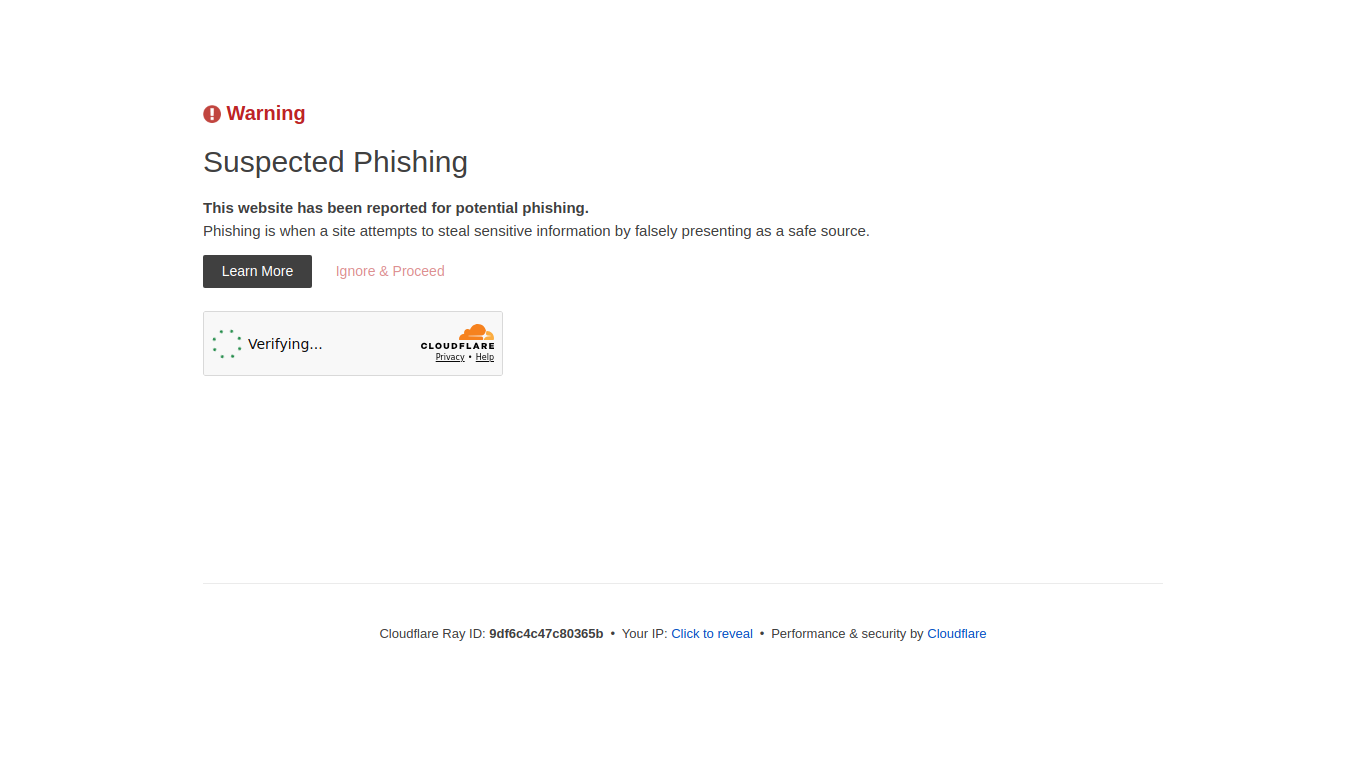Click the Cloudflare Ray ID label

[x=432, y=634]
